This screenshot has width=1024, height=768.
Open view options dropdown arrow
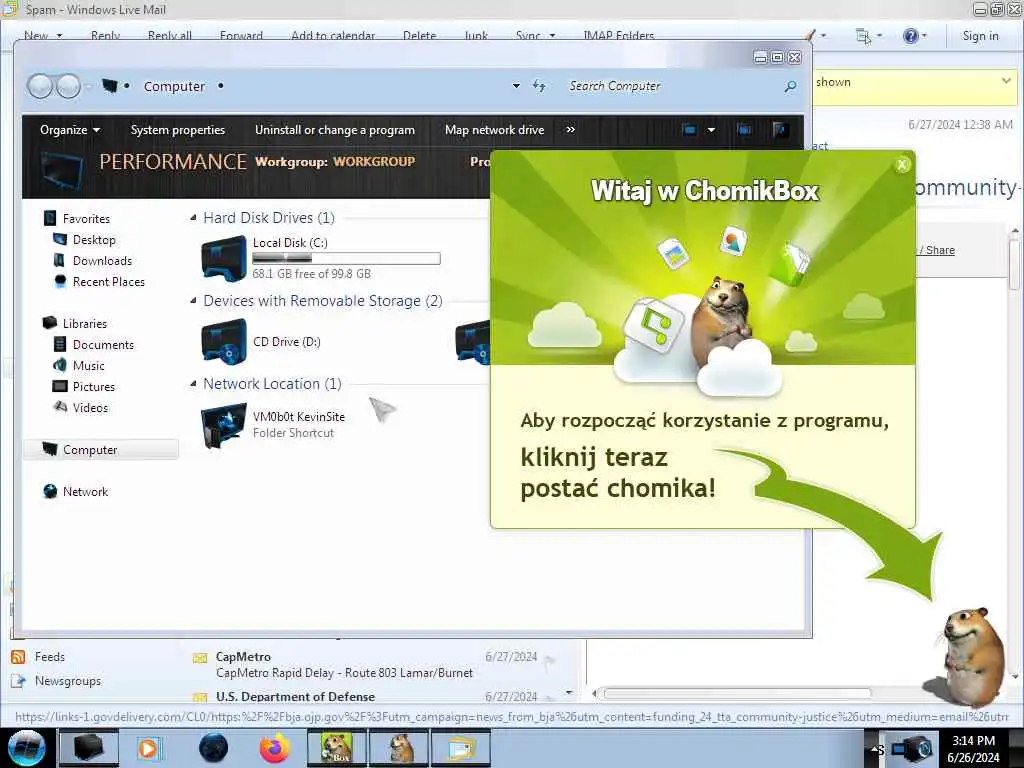click(x=711, y=129)
